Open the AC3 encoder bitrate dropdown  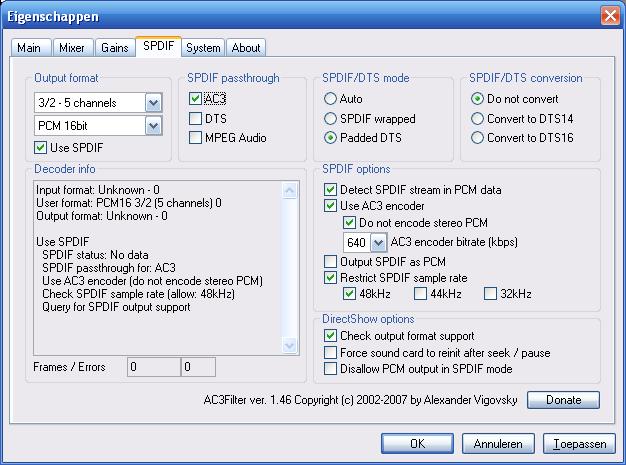click(378, 242)
